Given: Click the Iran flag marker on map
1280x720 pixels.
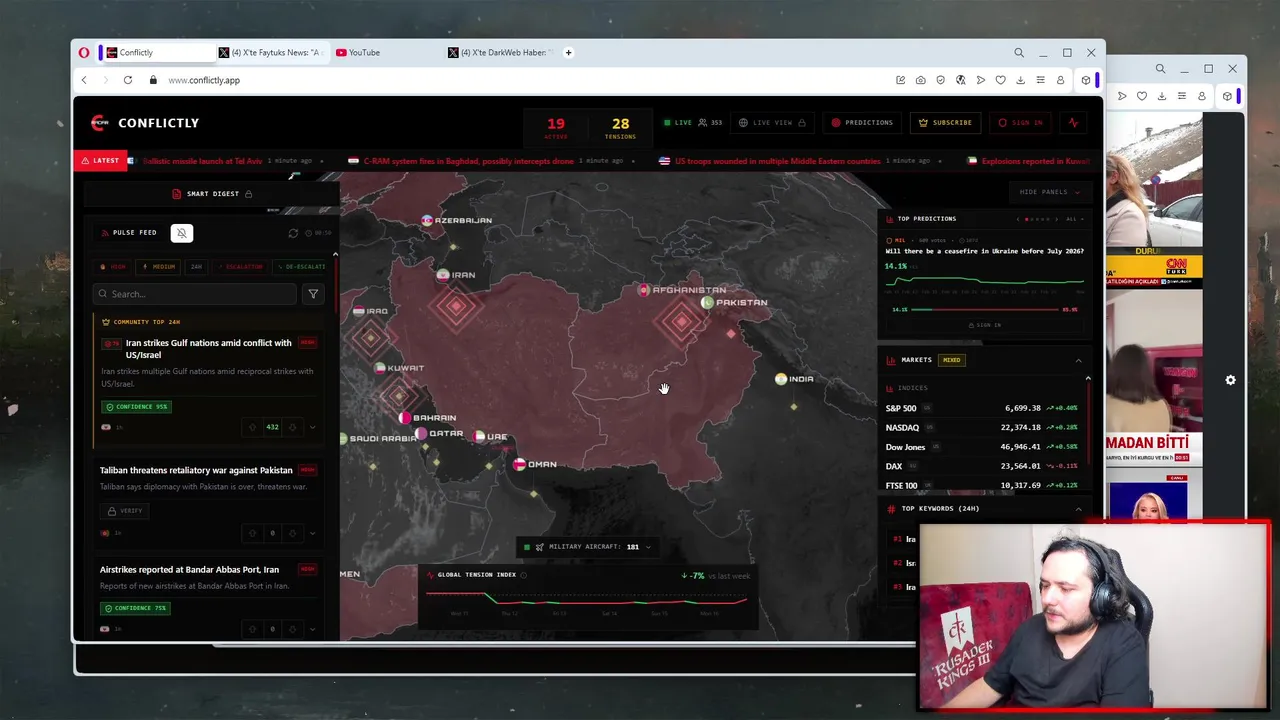Looking at the screenshot, I should click(443, 275).
